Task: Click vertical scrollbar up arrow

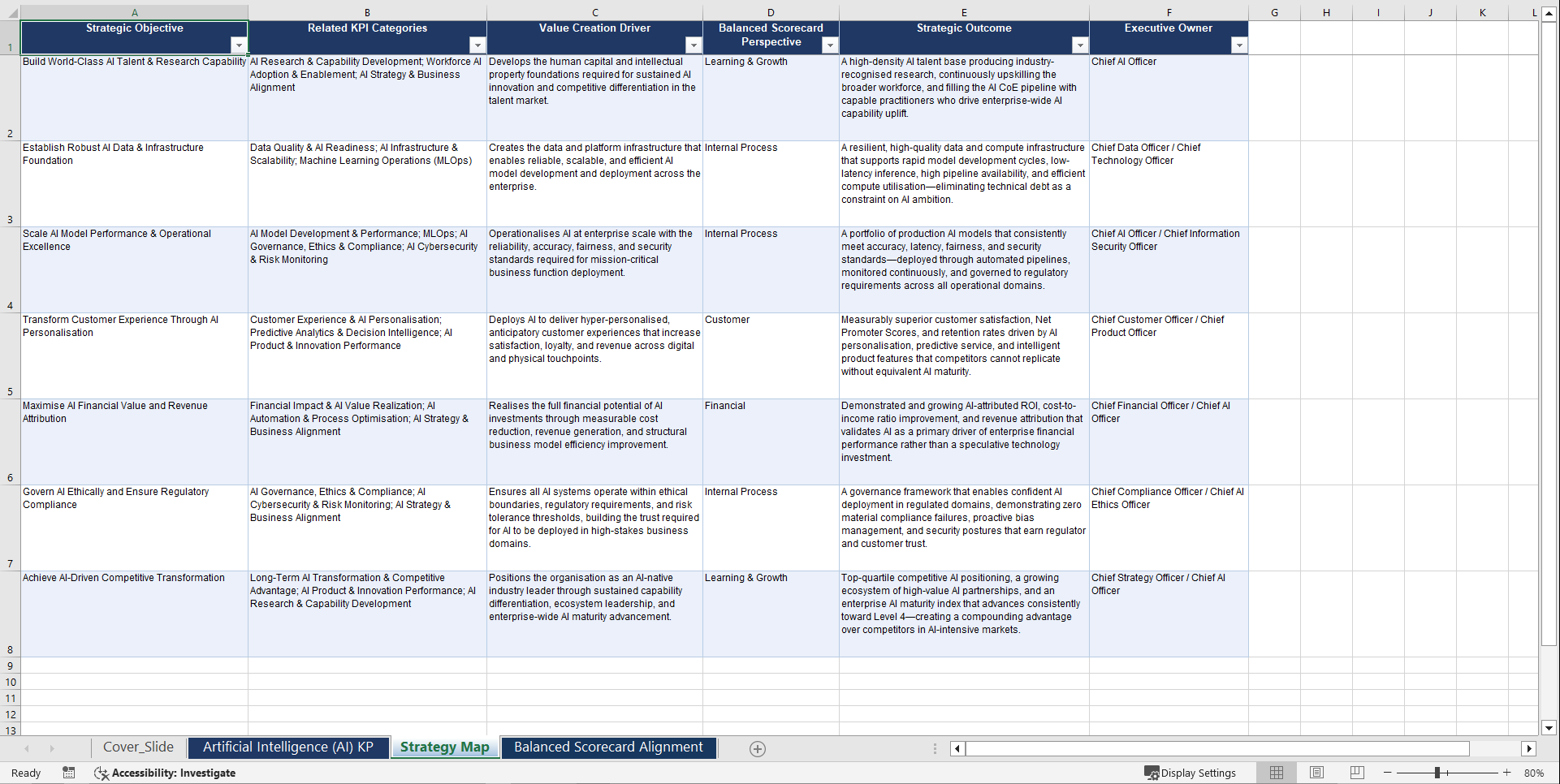Action: 1549,14
